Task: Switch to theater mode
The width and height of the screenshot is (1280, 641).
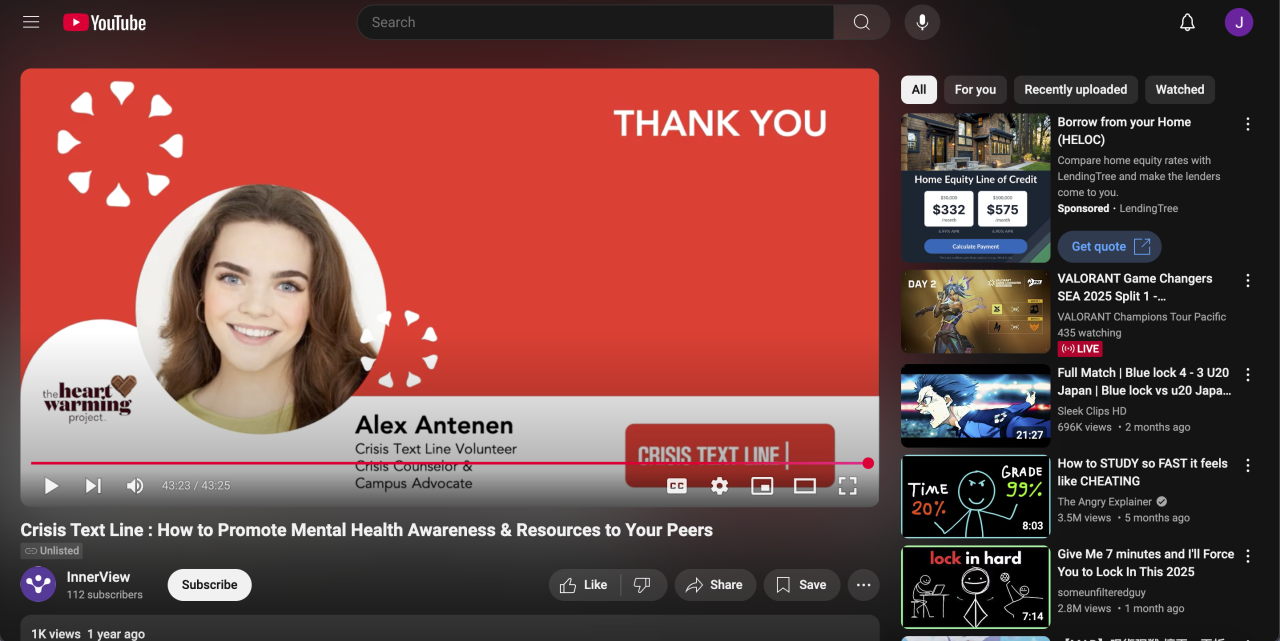Action: (805, 486)
